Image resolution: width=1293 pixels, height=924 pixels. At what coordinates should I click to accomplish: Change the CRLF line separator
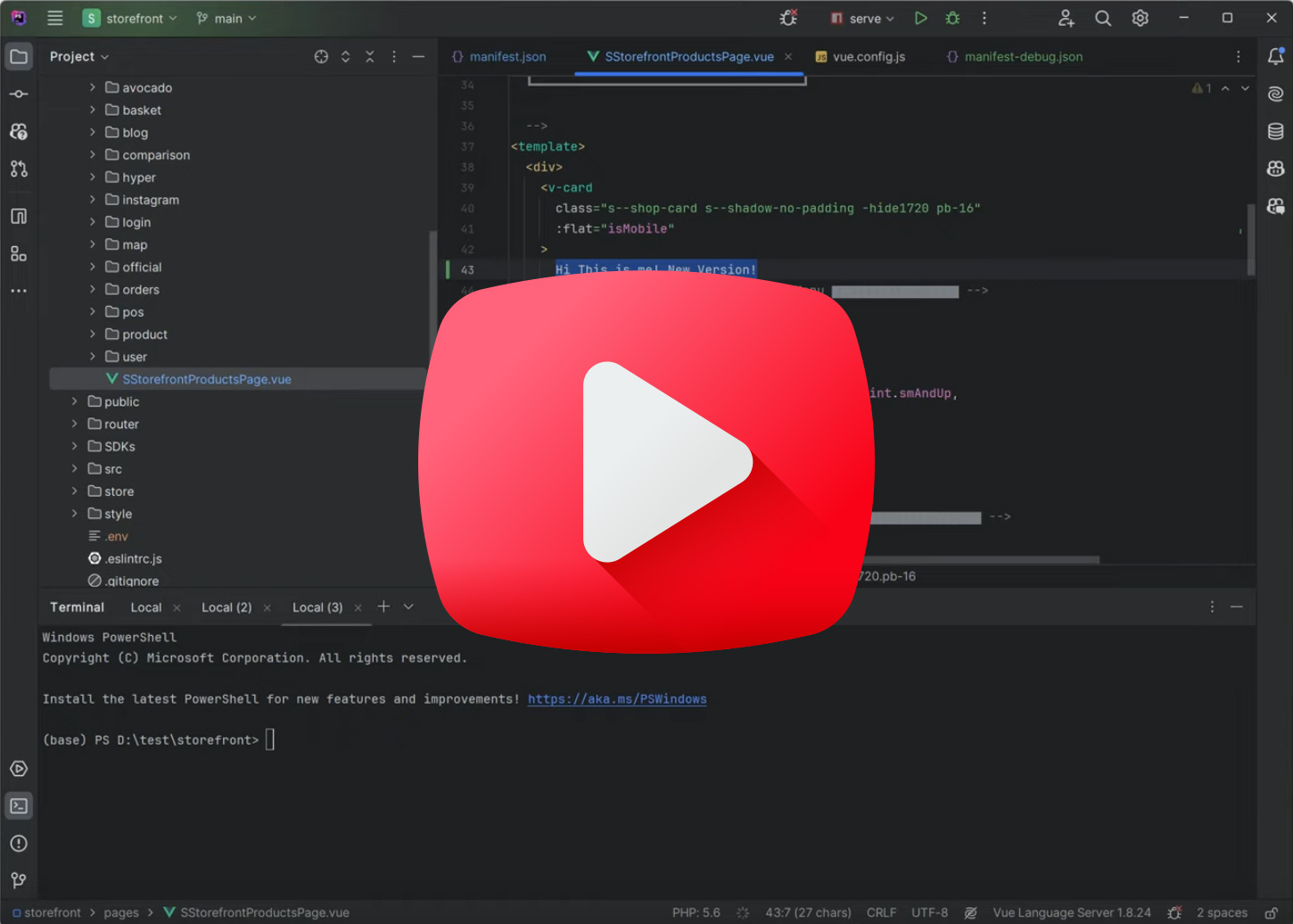tap(881, 912)
